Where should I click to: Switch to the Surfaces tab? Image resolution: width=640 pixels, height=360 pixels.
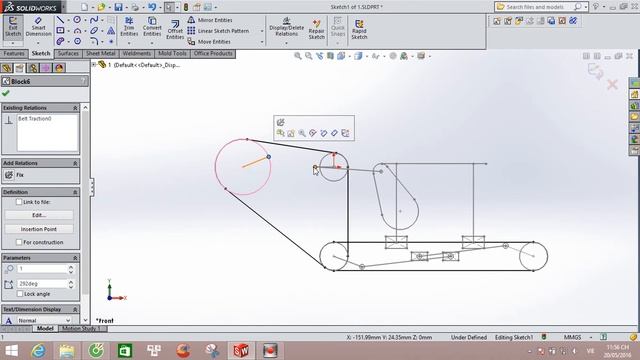68,53
